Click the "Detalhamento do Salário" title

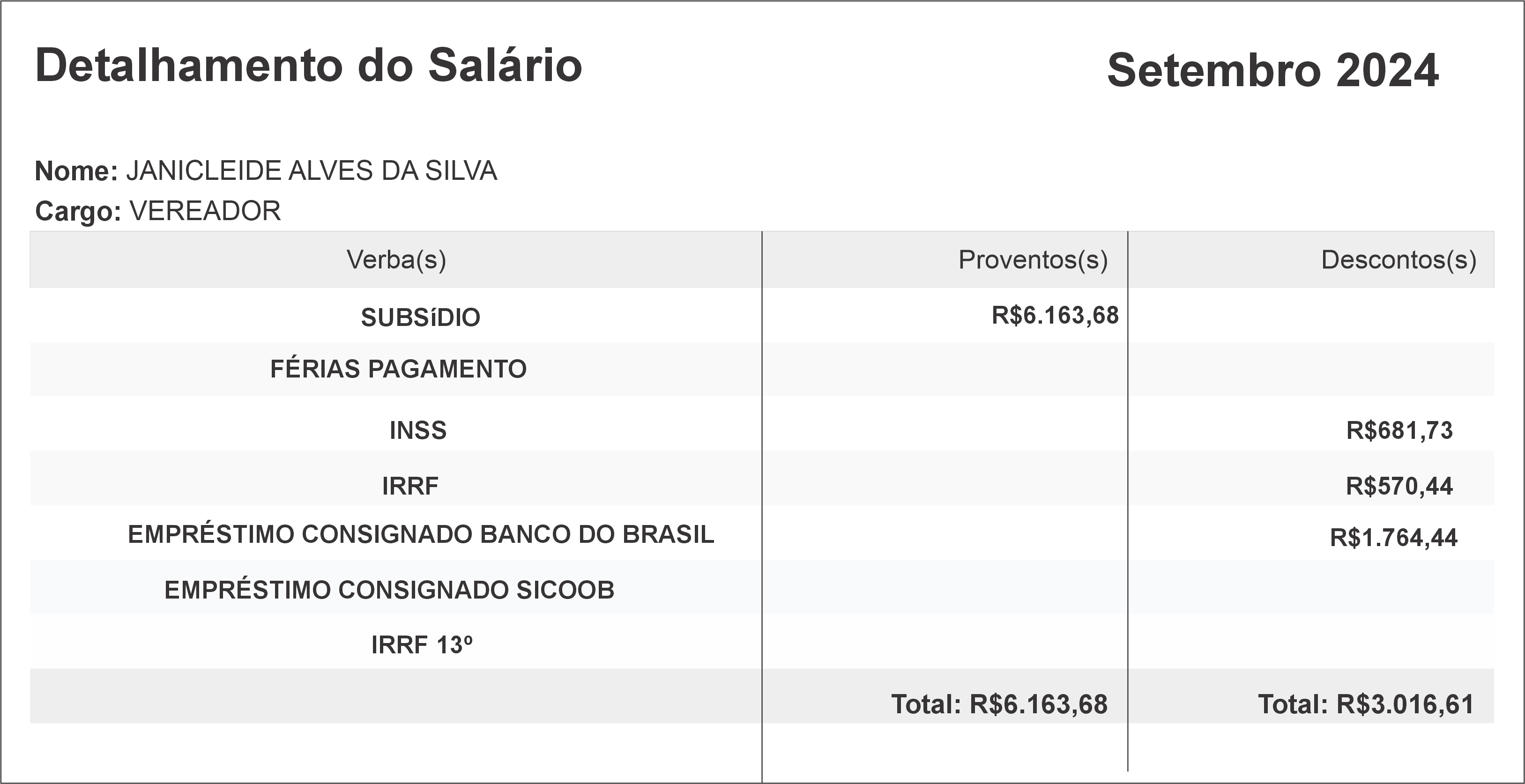pyautogui.click(x=308, y=66)
